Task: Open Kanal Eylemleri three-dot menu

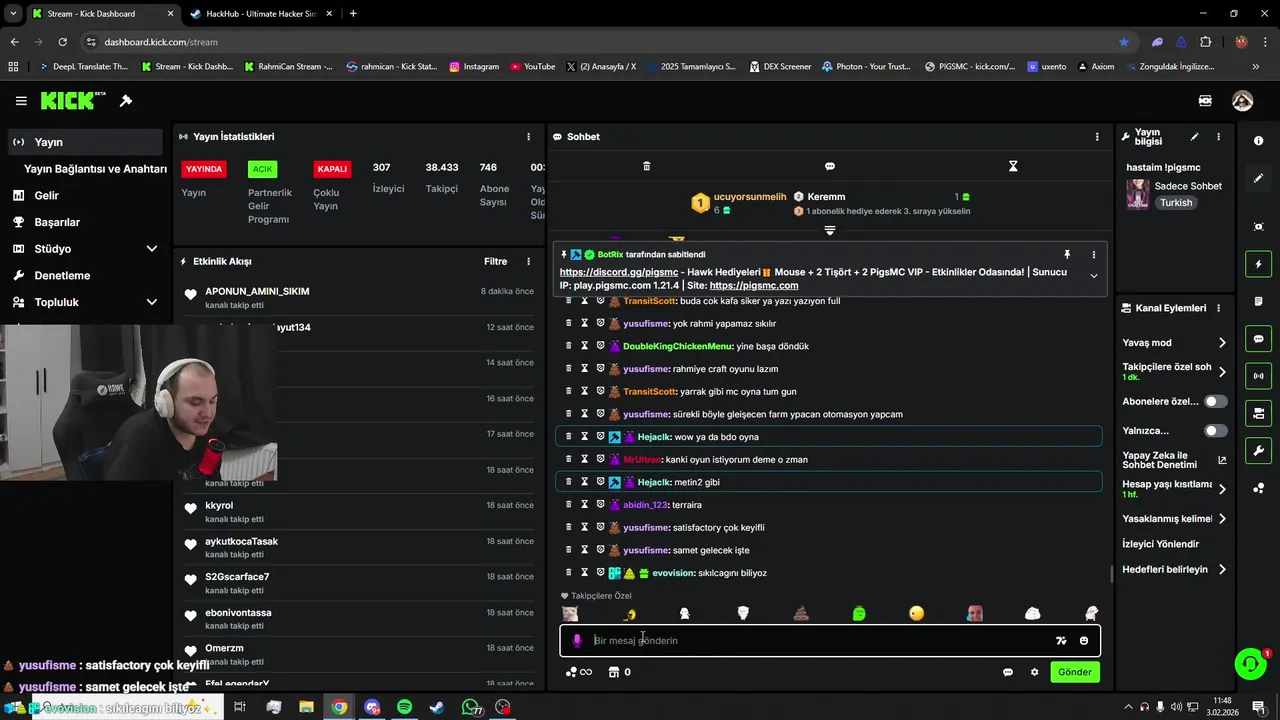Action: pos(1218,308)
